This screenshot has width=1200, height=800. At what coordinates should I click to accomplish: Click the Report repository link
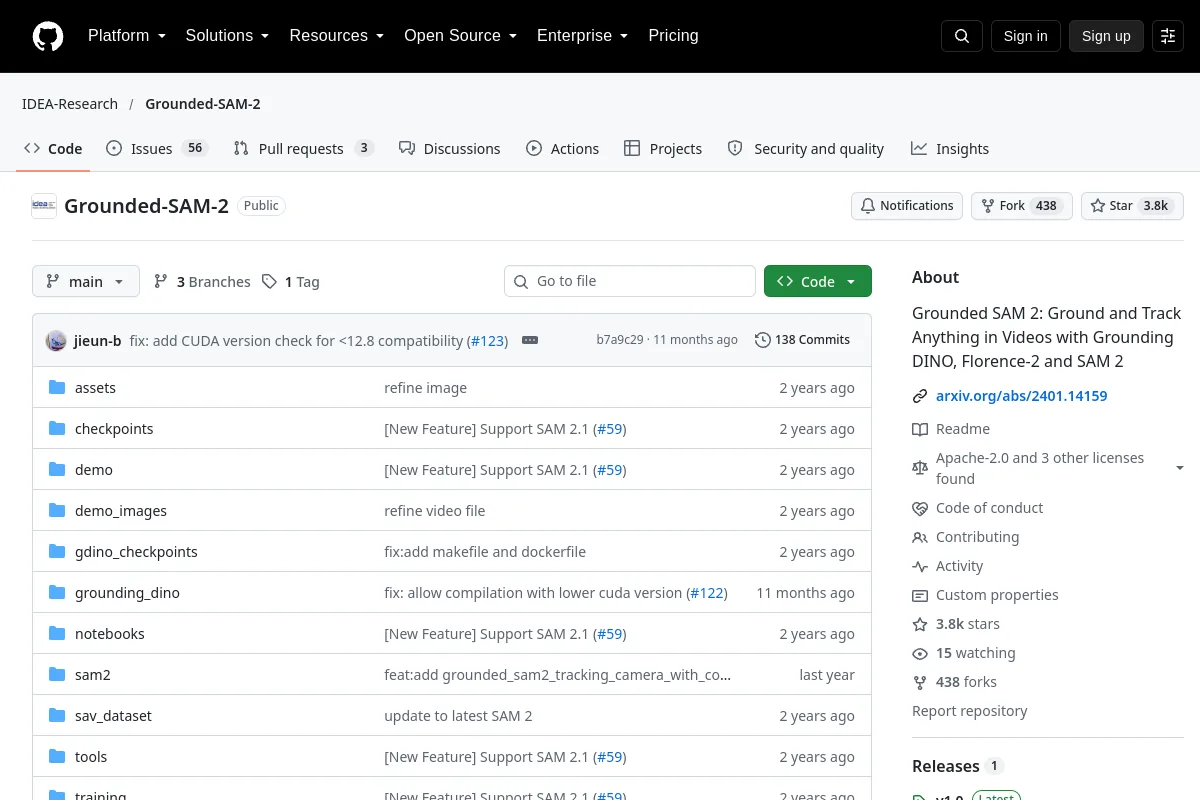coord(970,711)
